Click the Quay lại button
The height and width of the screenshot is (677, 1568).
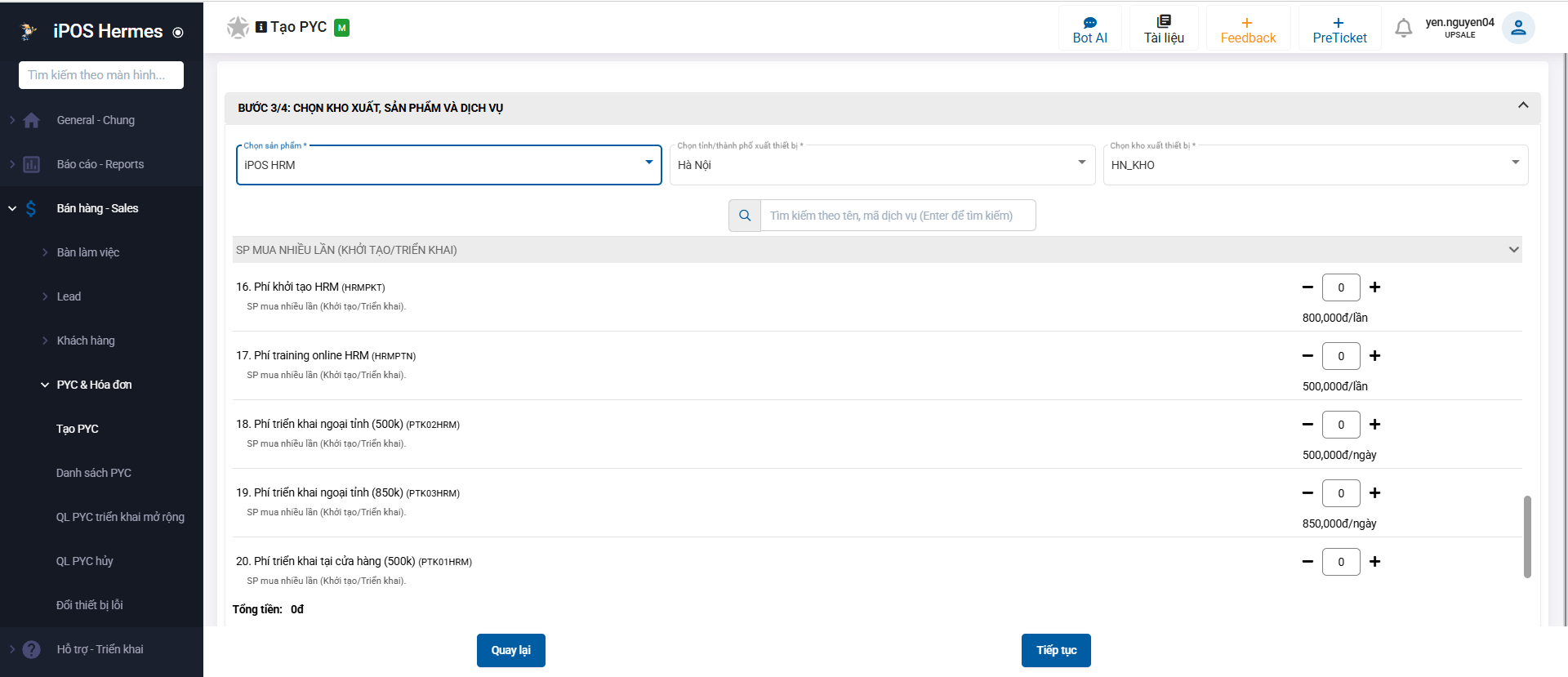pos(511,651)
